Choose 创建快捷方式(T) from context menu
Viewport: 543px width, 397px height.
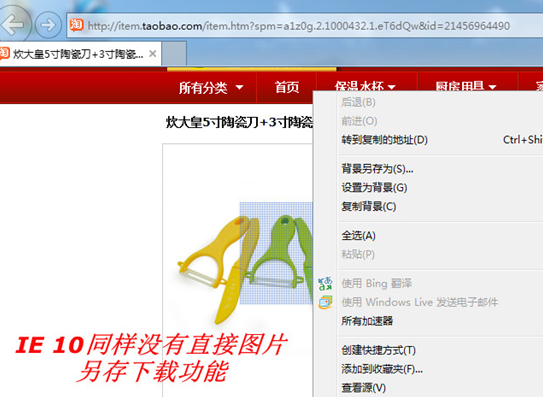[379, 350]
